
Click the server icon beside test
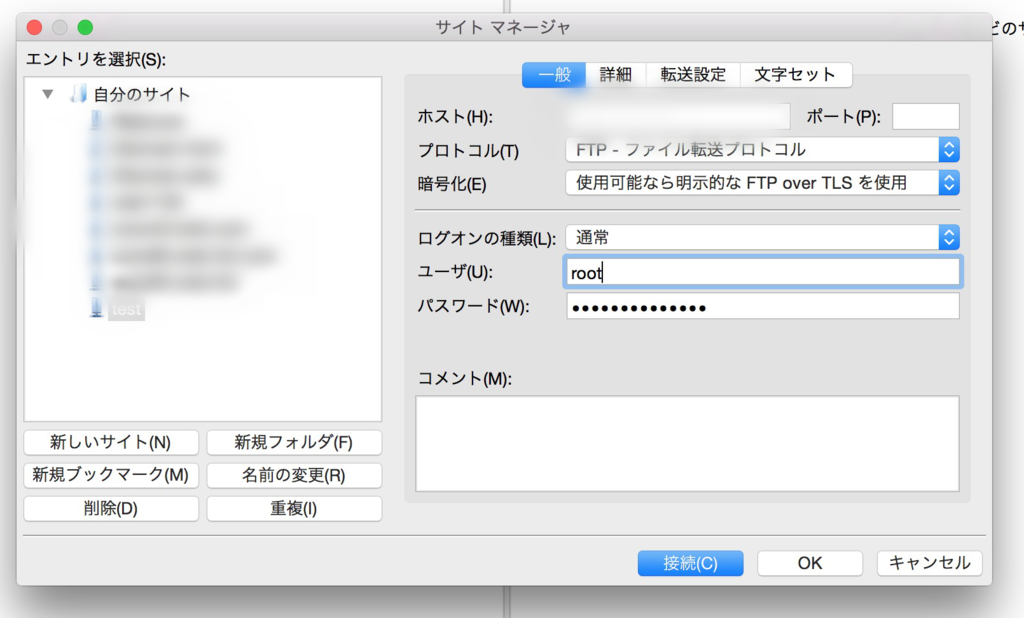tap(96, 308)
